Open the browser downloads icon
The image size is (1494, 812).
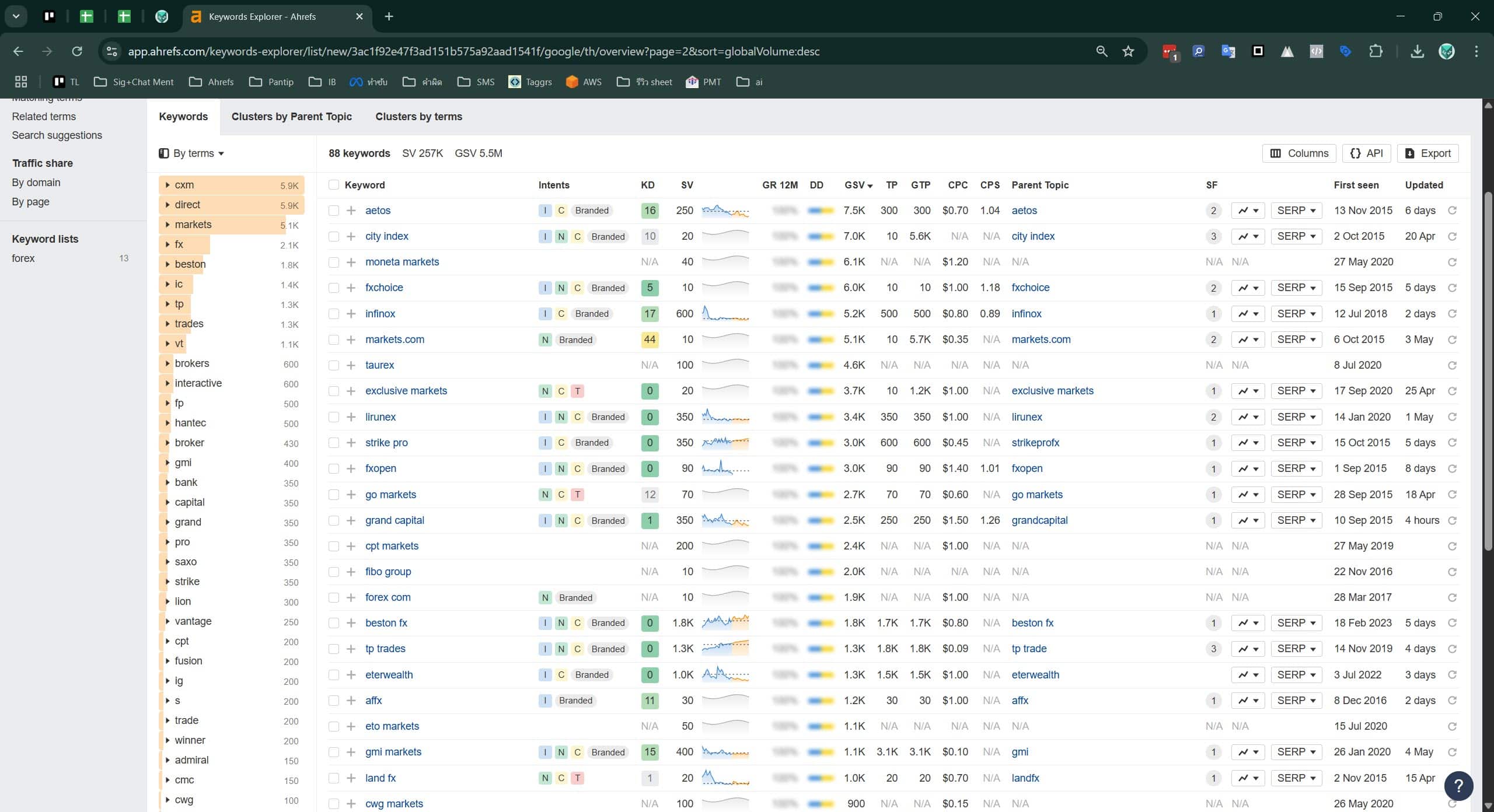pos(1417,51)
